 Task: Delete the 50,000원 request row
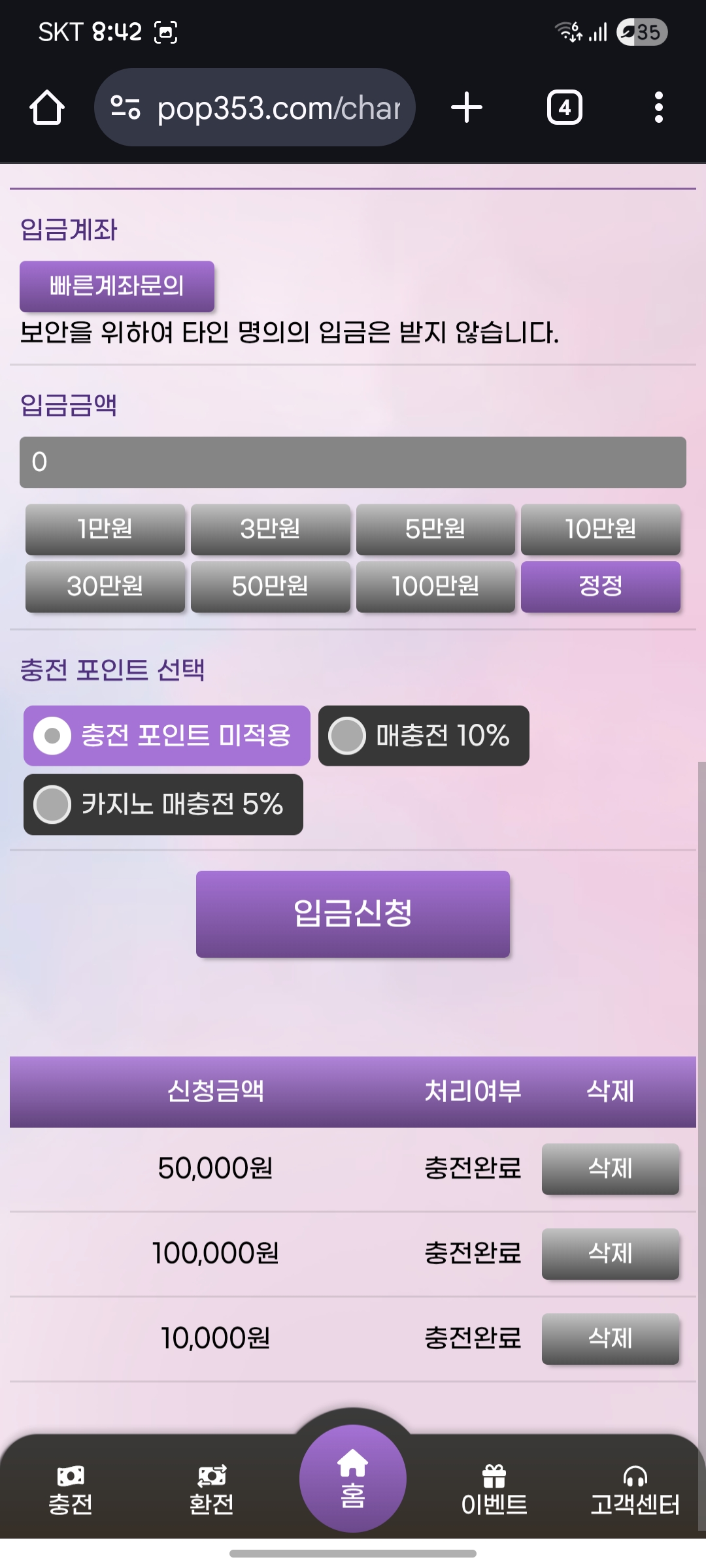click(x=610, y=1169)
